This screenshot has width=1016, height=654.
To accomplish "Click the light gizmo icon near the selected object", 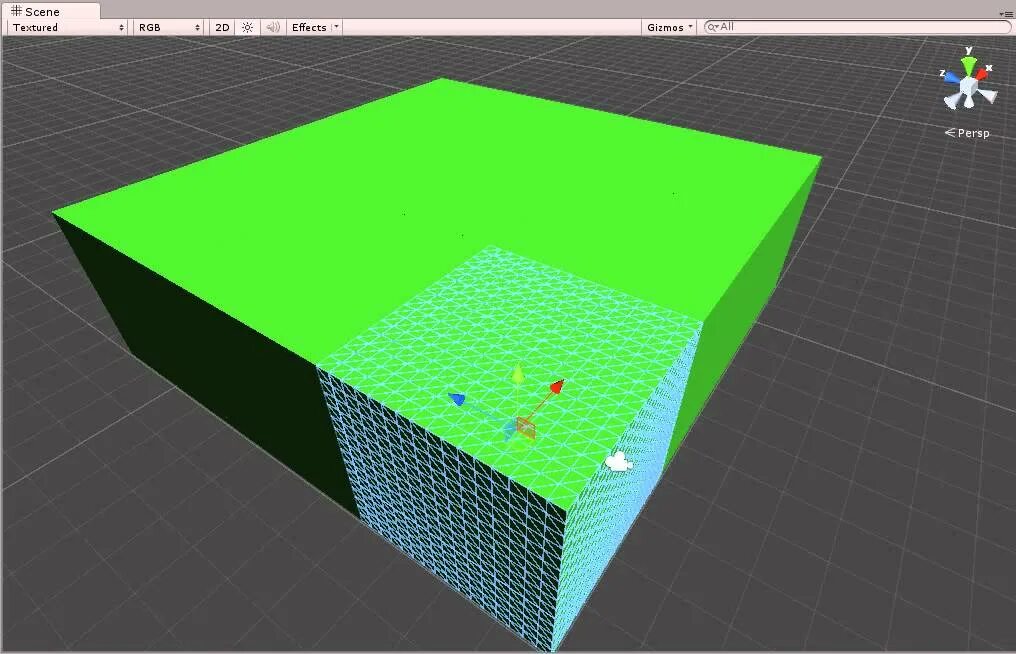I will click(618, 459).
